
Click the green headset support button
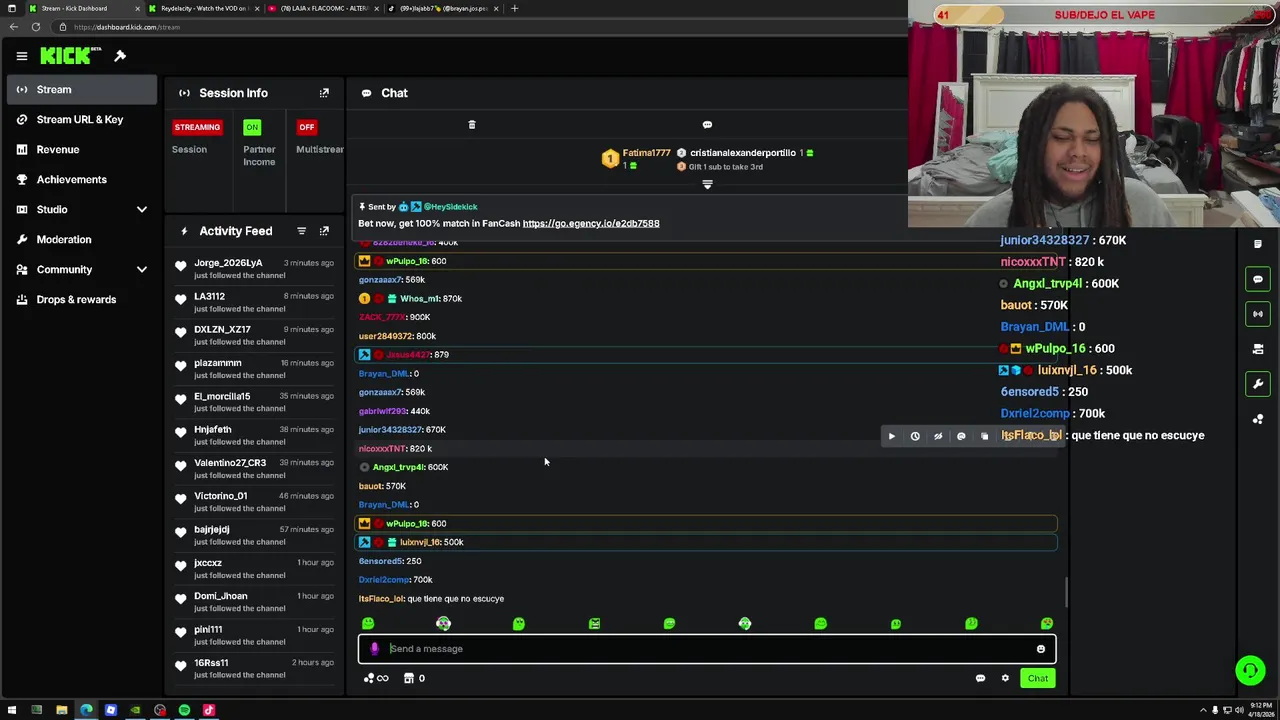pos(1250,670)
